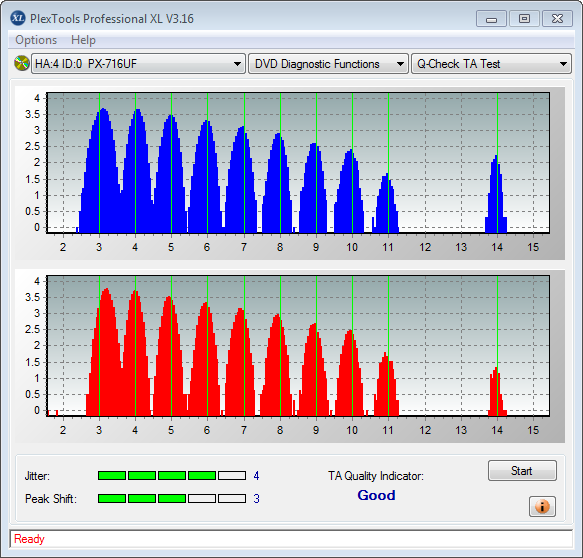
Task: Open the Options menu
Action: pyautogui.click(x=36, y=40)
